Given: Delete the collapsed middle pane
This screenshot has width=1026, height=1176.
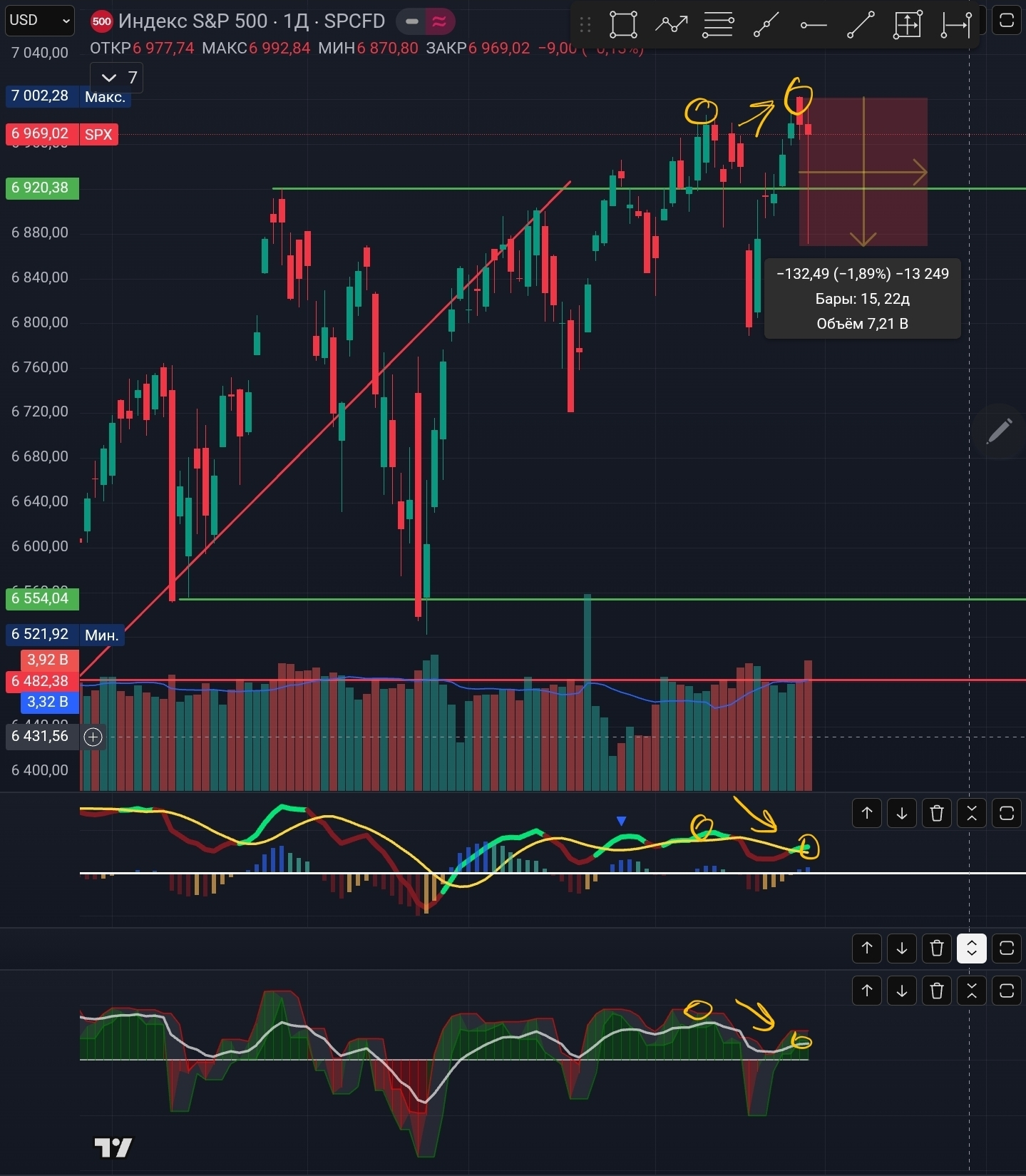Looking at the screenshot, I should (937, 948).
